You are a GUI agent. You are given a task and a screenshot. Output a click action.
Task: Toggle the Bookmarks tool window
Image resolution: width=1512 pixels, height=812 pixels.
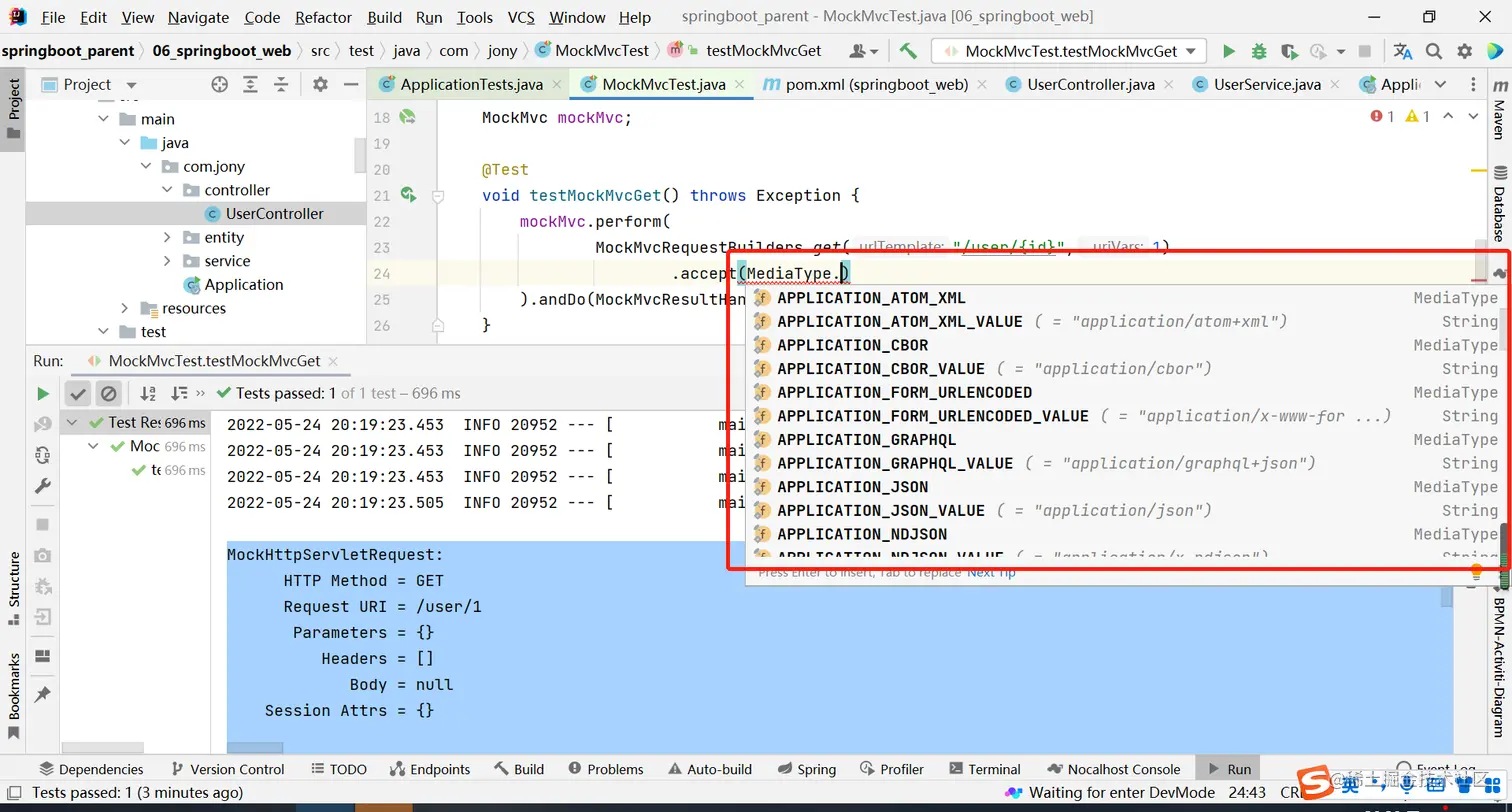pyautogui.click(x=14, y=697)
